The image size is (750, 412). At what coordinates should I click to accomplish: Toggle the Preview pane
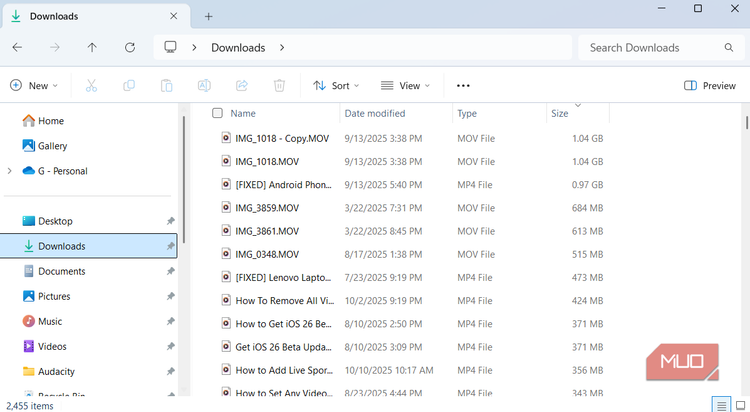(x=710, y=86)
